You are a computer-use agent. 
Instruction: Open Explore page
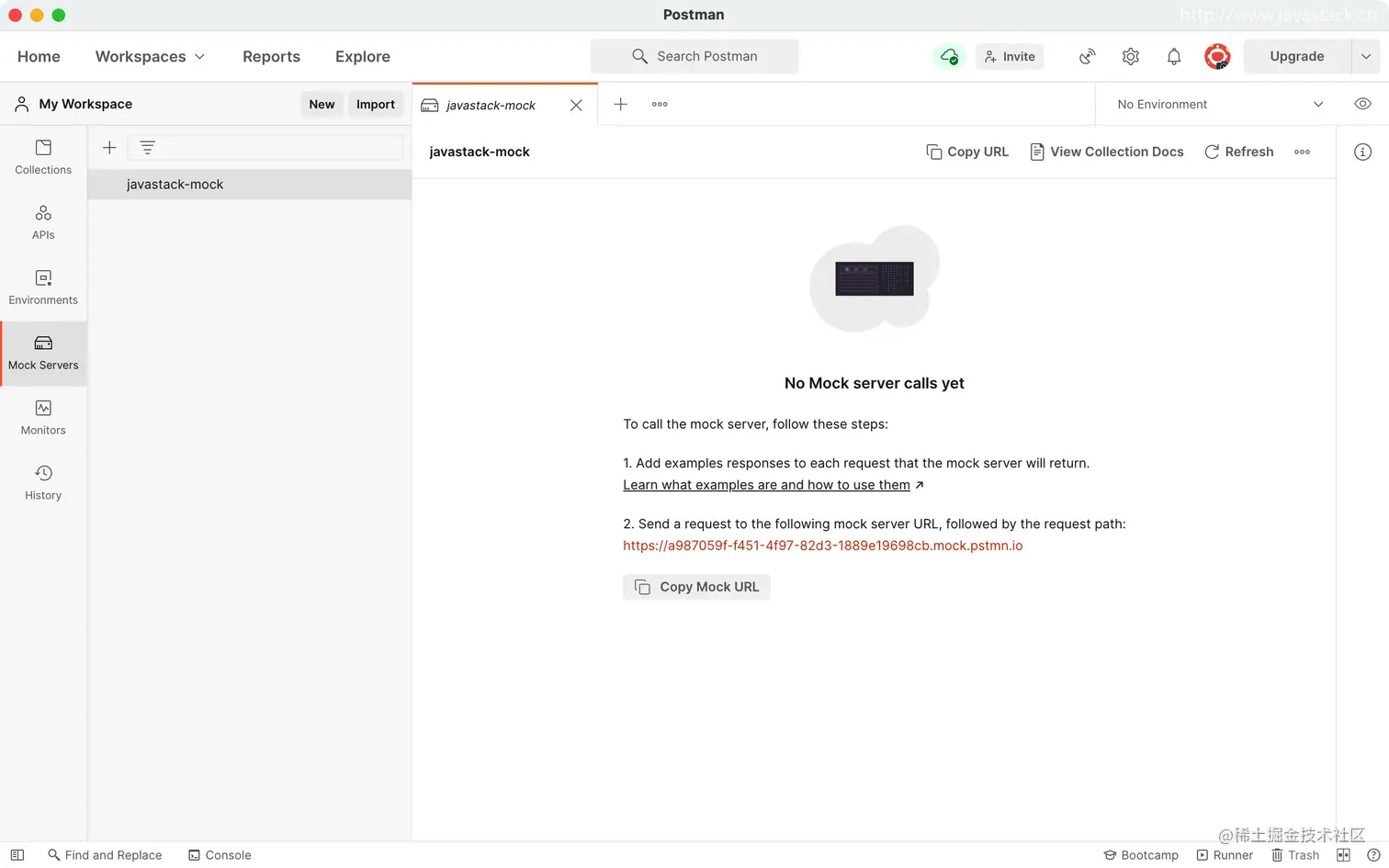(x=362, y=56)
